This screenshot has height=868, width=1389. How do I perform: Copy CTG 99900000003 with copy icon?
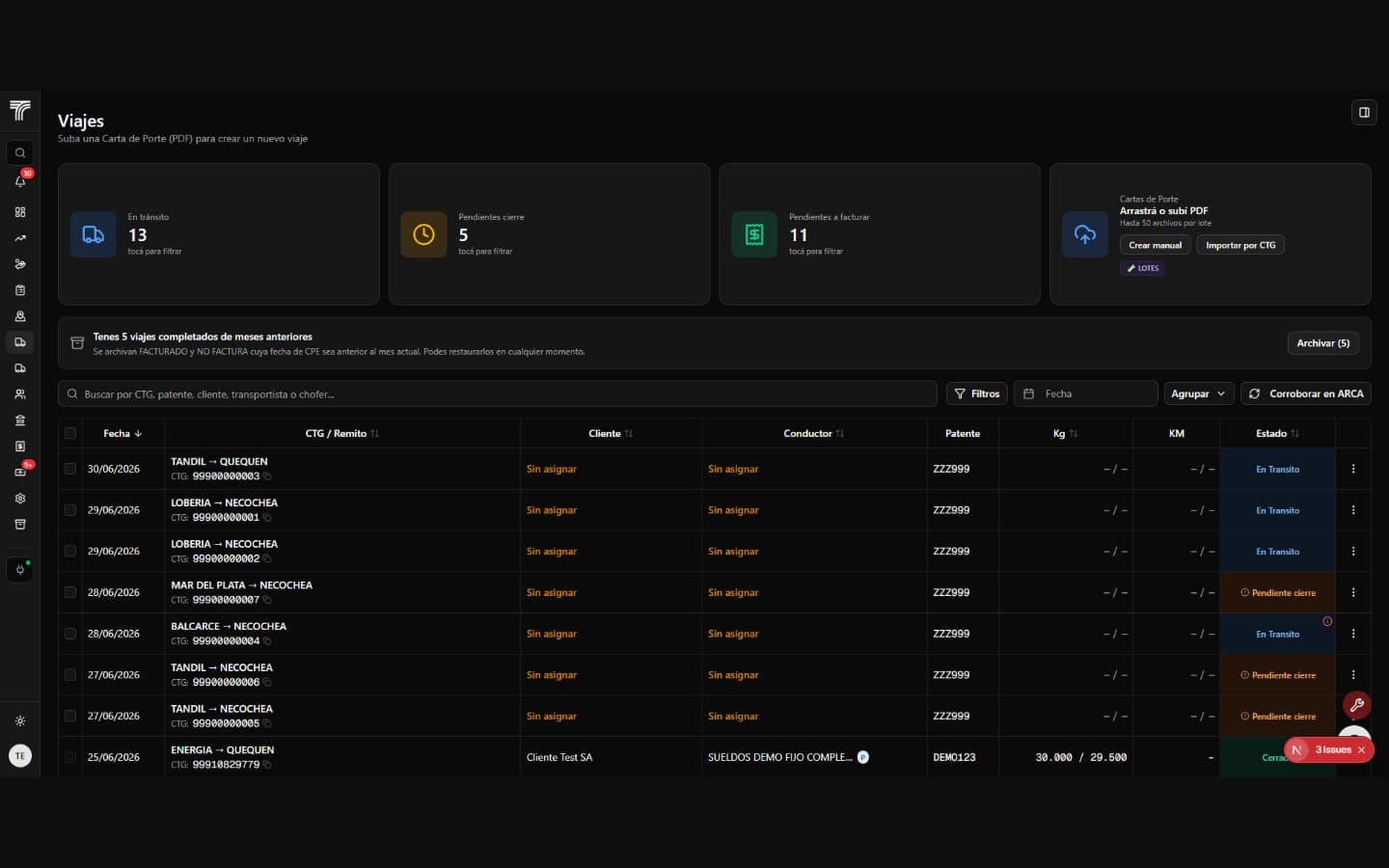click(x=267, y=476)
